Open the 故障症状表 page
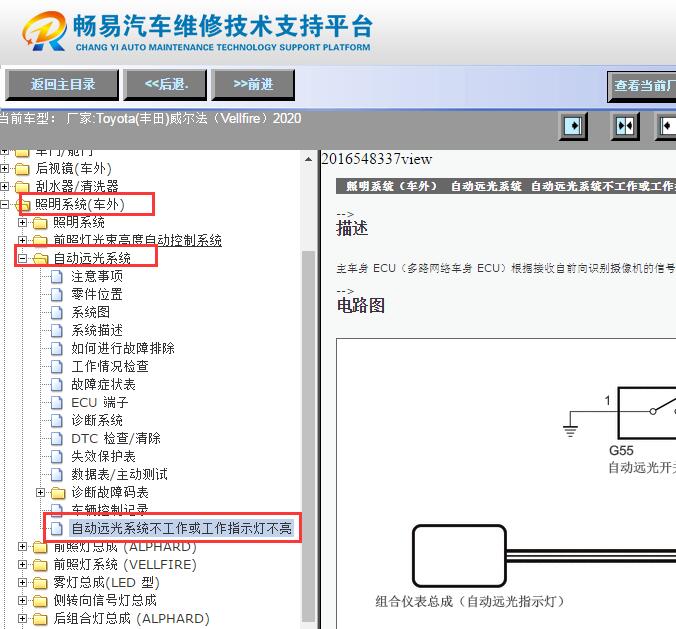 click(x=103, y=385)
